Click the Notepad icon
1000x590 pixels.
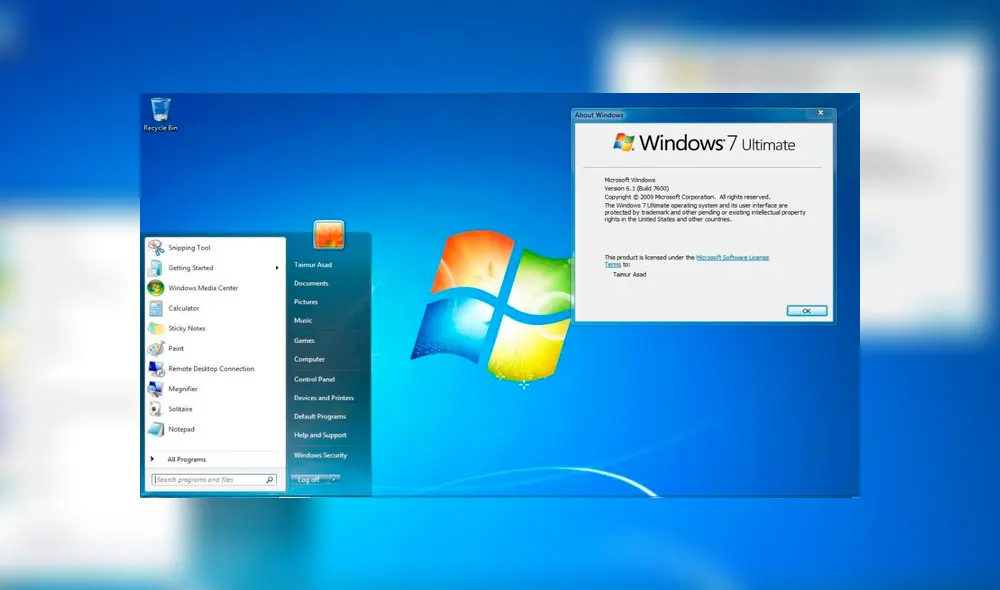(x=156, y=429)
